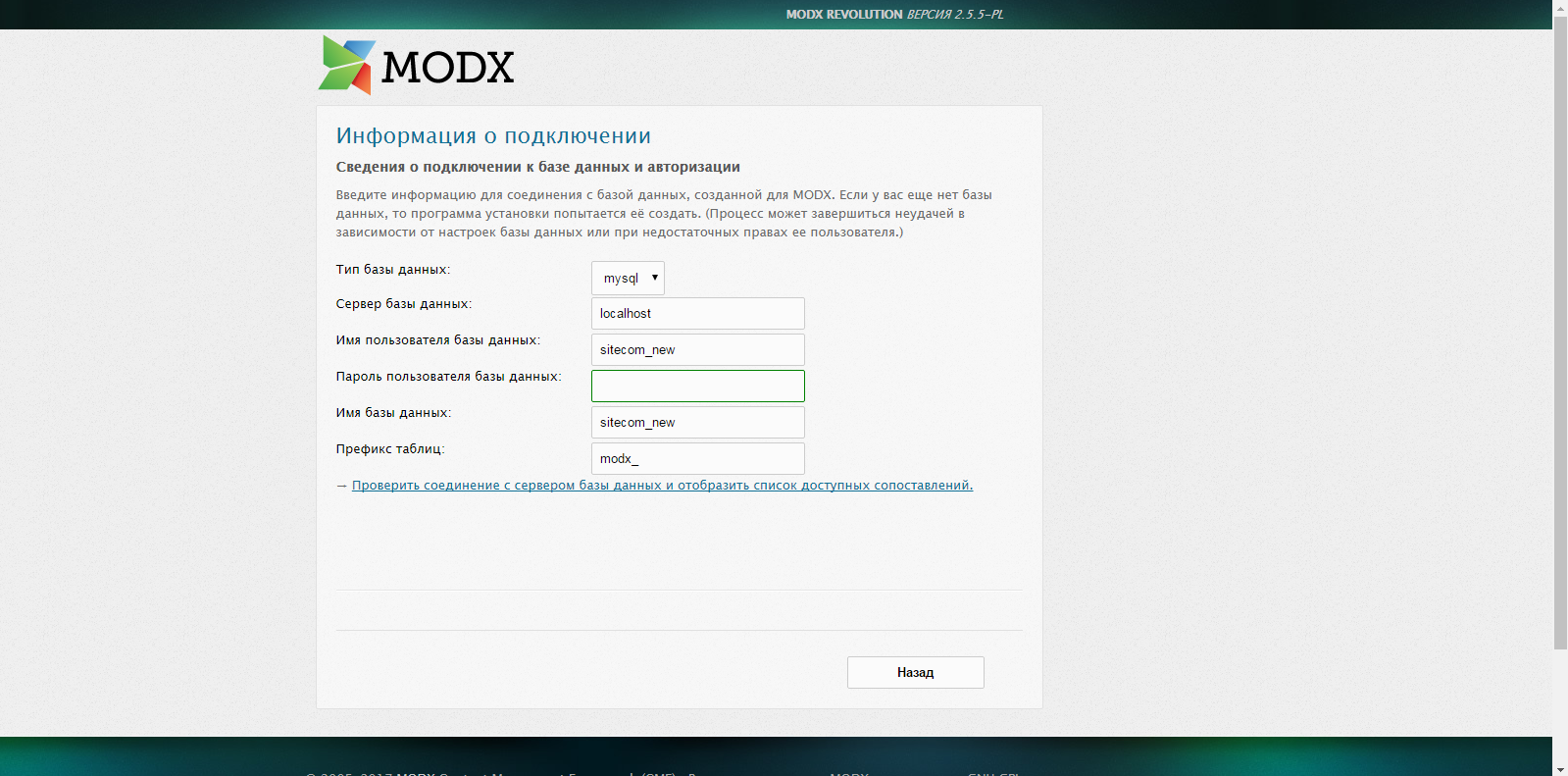Click the empty database password field
Image resolution: width=1568 pixels, height=776 pixels.
698,387
